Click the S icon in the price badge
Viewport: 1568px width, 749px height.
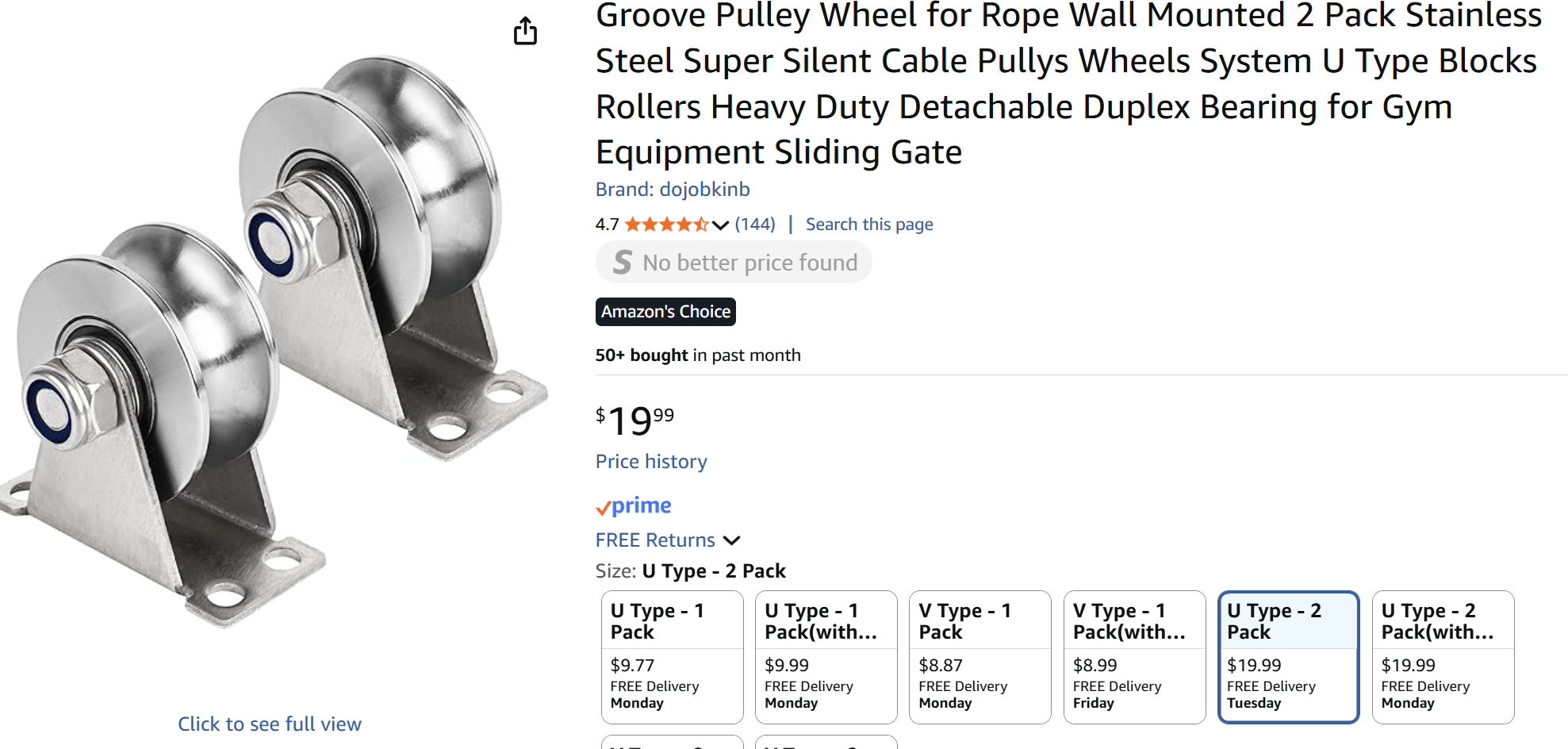pyautogui.click(x=622, y=262)
